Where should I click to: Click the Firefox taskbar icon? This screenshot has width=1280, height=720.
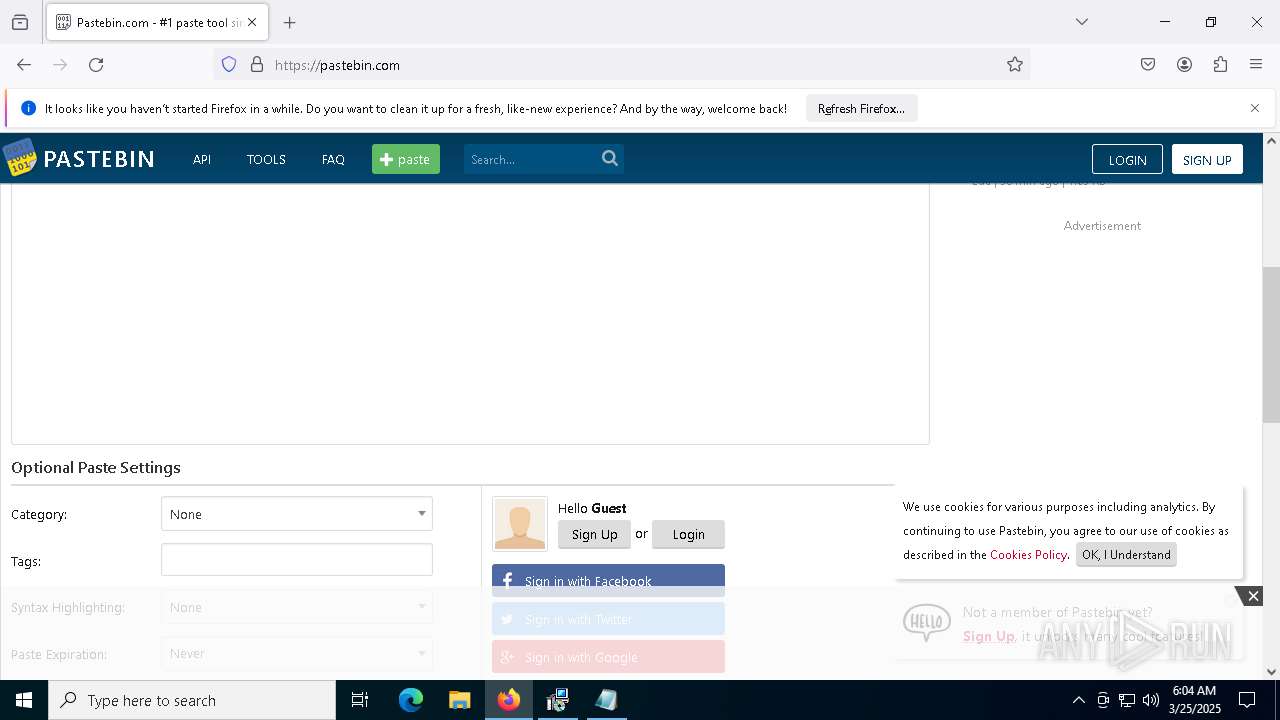[509, 700]
